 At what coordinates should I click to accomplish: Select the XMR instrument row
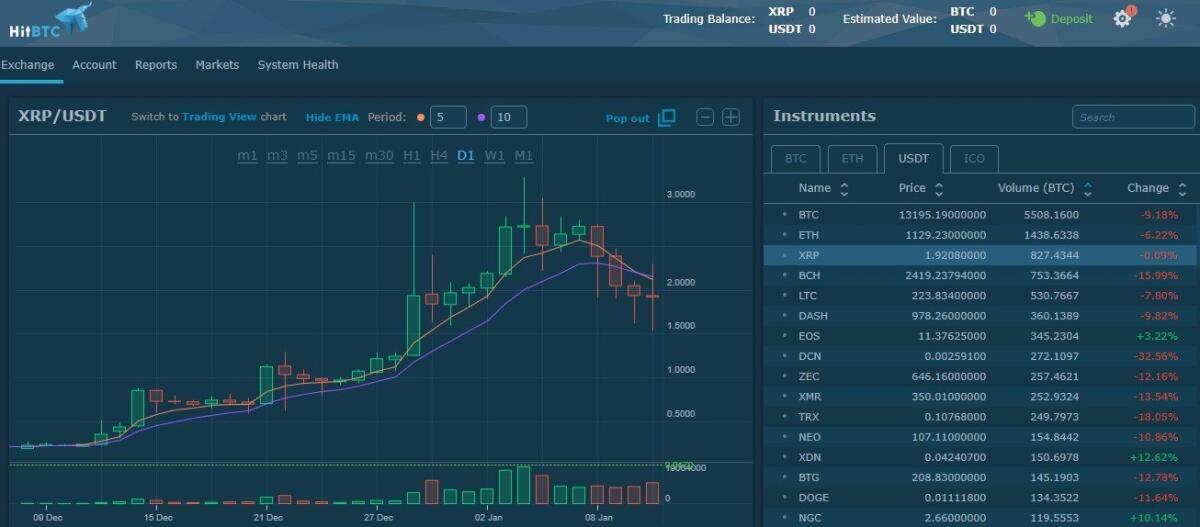coord(981,397)
